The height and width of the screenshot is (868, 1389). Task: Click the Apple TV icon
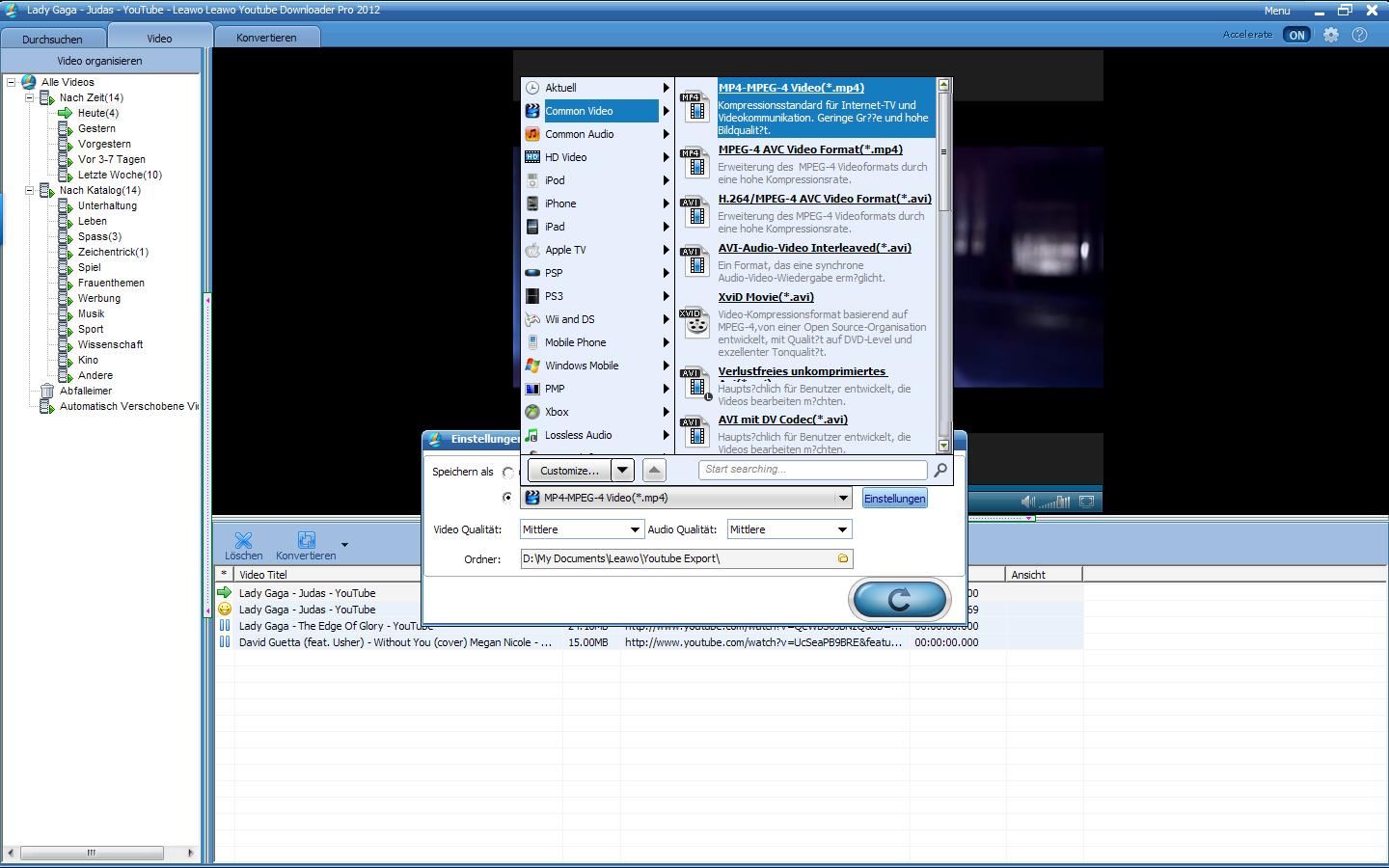click(x=532, y=250)
